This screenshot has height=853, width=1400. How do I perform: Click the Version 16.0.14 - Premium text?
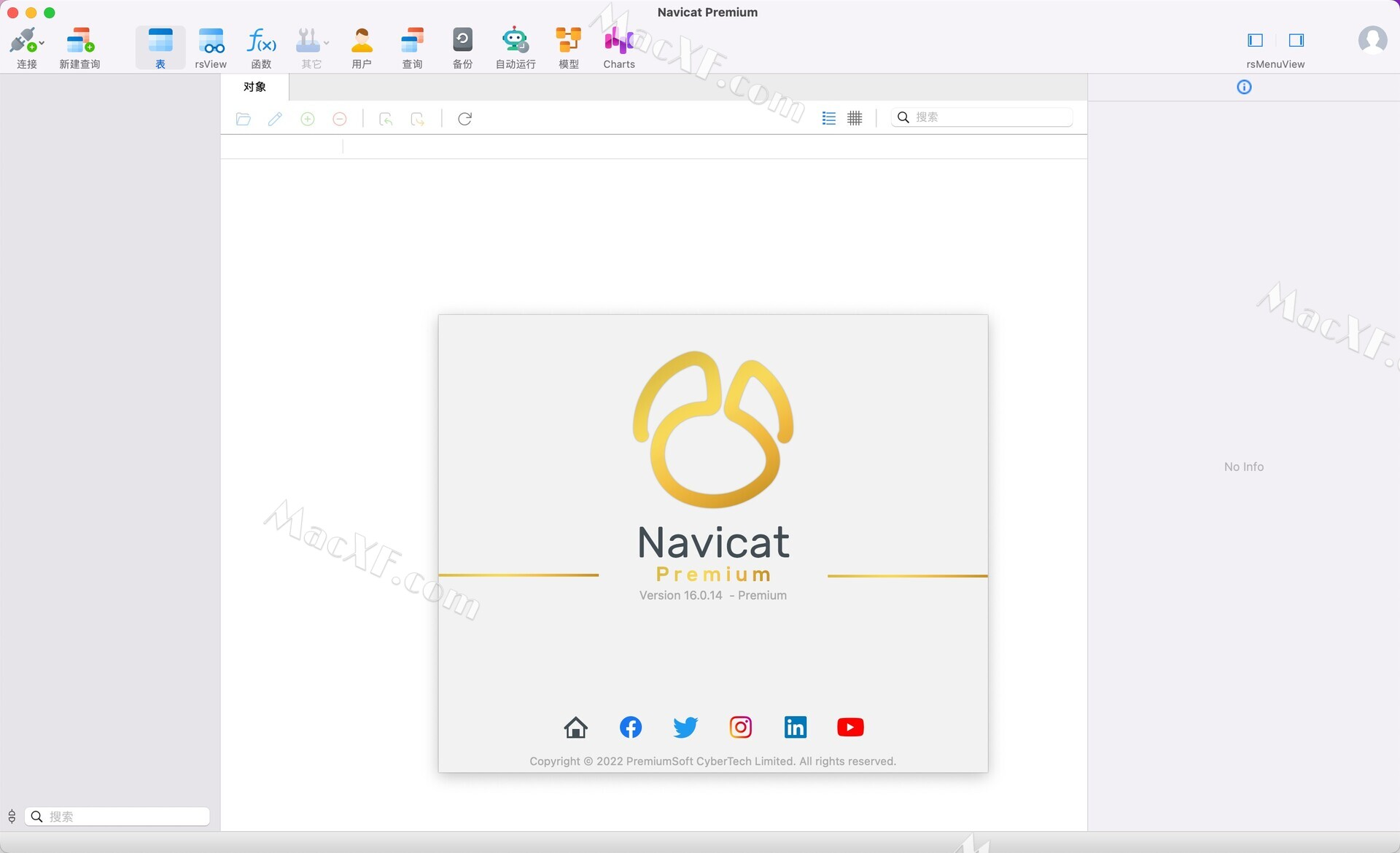pyautogui.click(x=713, y=595)
